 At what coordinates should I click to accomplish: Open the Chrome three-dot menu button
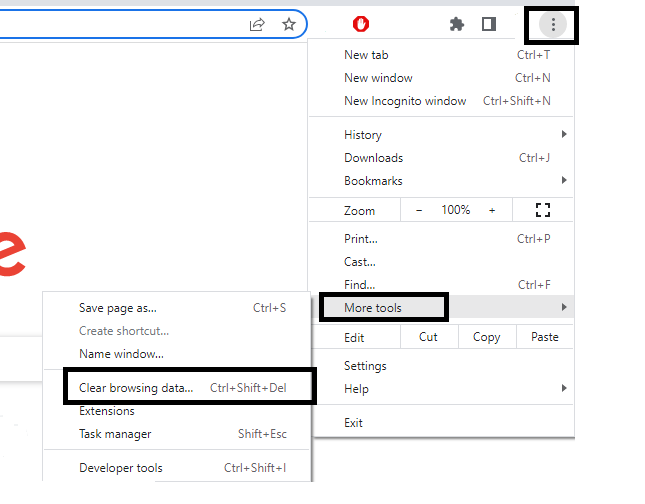[553, 25]
